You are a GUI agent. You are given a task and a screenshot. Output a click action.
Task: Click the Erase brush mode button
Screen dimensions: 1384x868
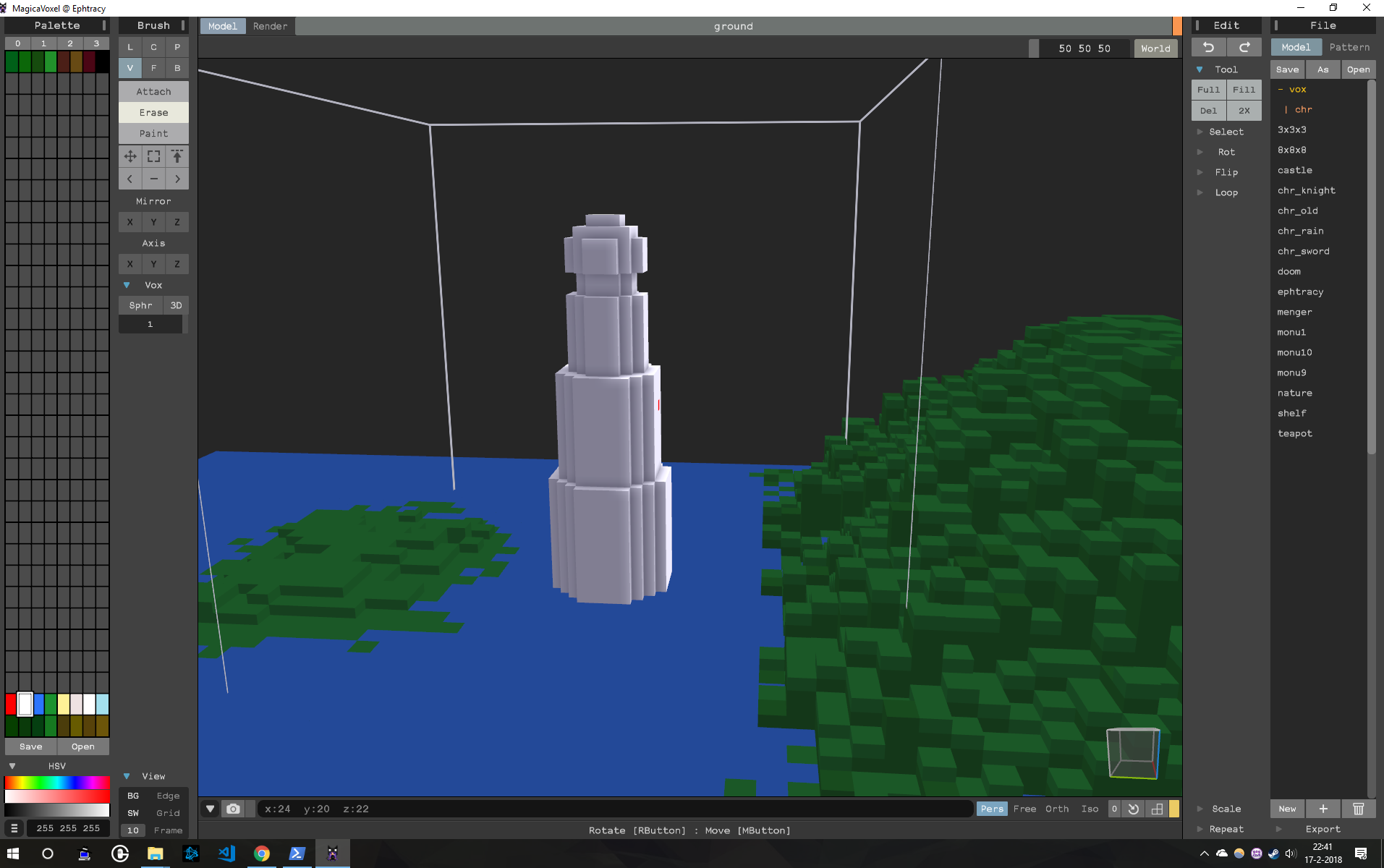click(153, 112)
